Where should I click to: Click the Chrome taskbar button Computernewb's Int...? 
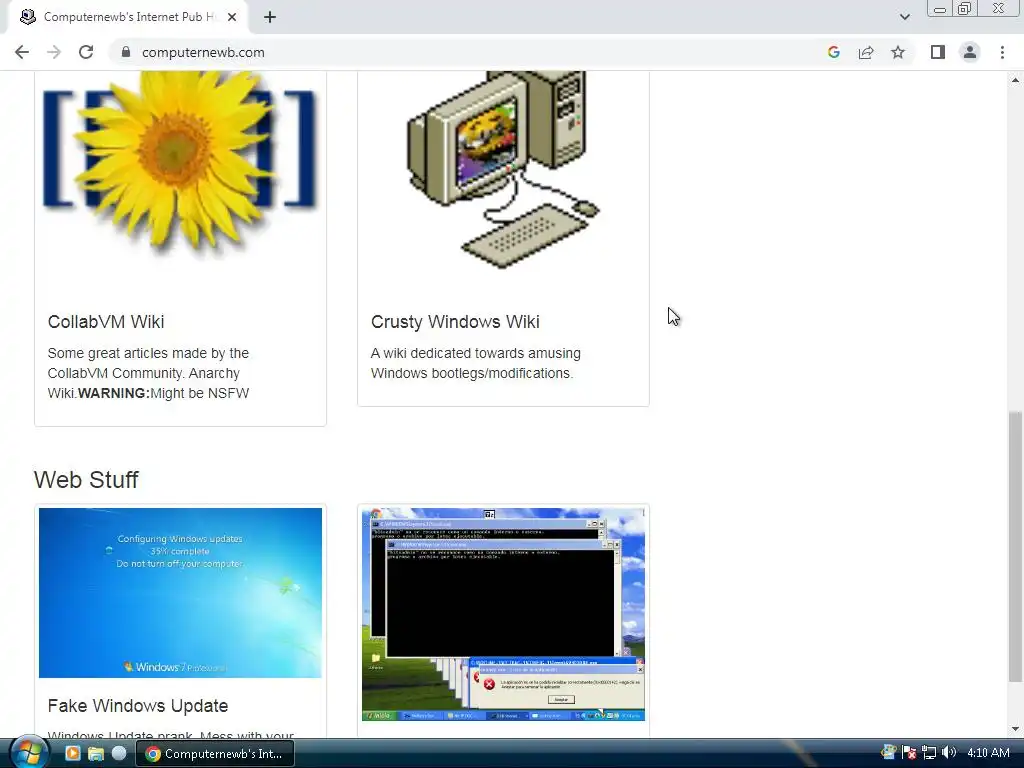[x=215, y=754]
